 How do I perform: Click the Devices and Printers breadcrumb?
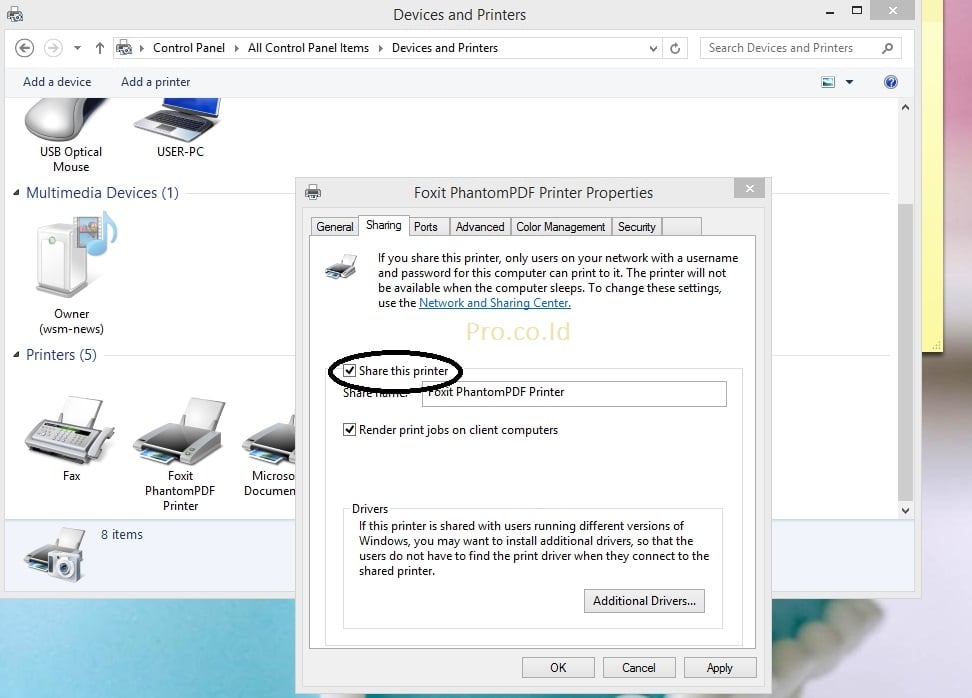444,48
